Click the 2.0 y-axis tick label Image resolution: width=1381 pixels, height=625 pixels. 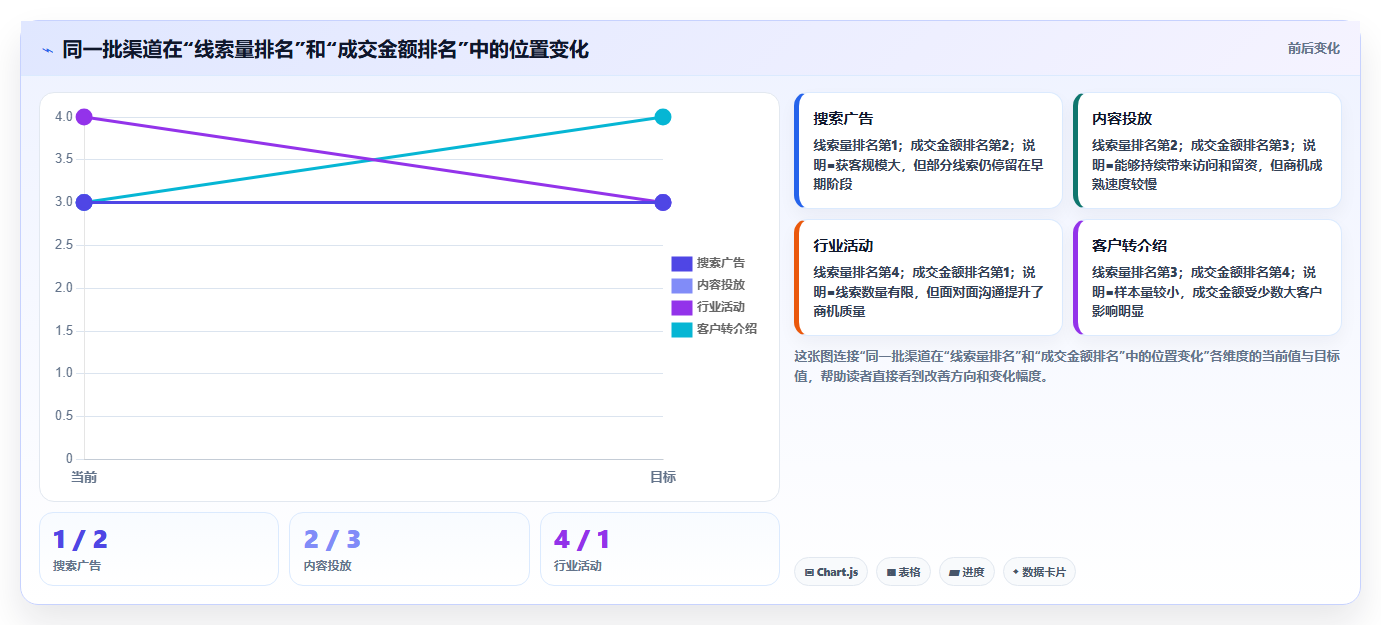click(x=63, y=288)
